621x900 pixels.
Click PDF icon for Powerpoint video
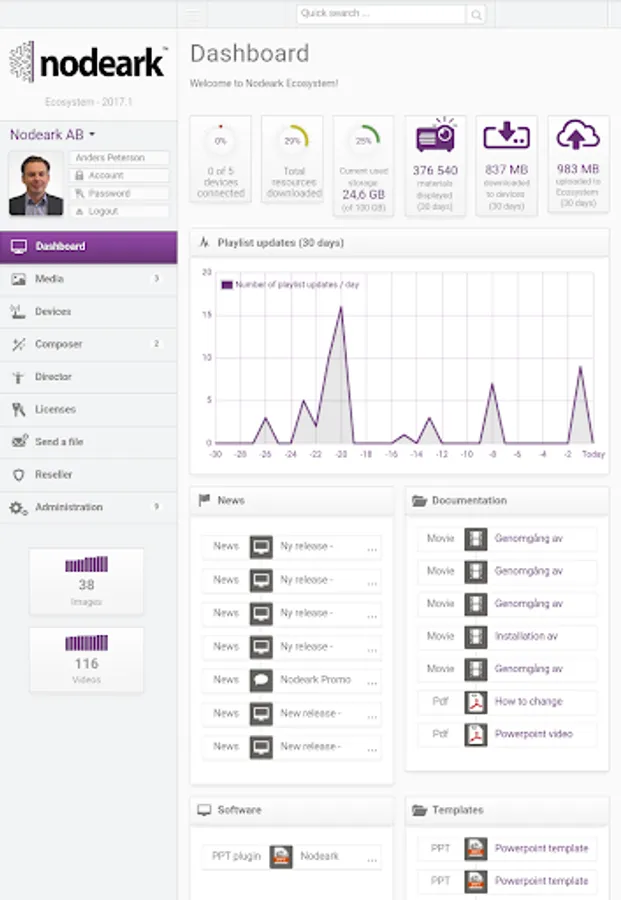click(x=476, y=735)
